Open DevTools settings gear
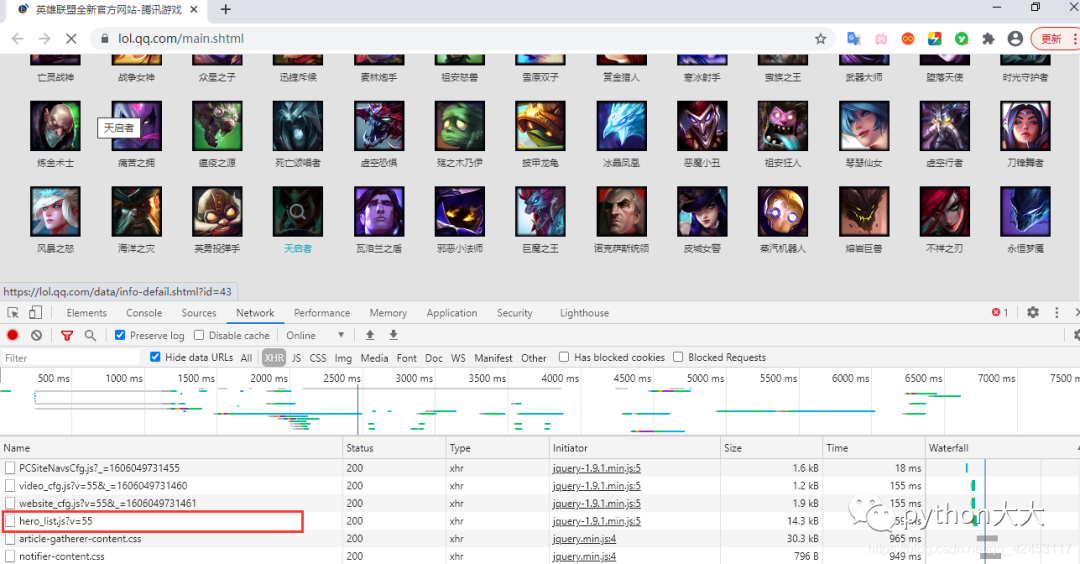Image resolution: width=1080 pixels, height=564 pixels. [x=1032, y=312]
